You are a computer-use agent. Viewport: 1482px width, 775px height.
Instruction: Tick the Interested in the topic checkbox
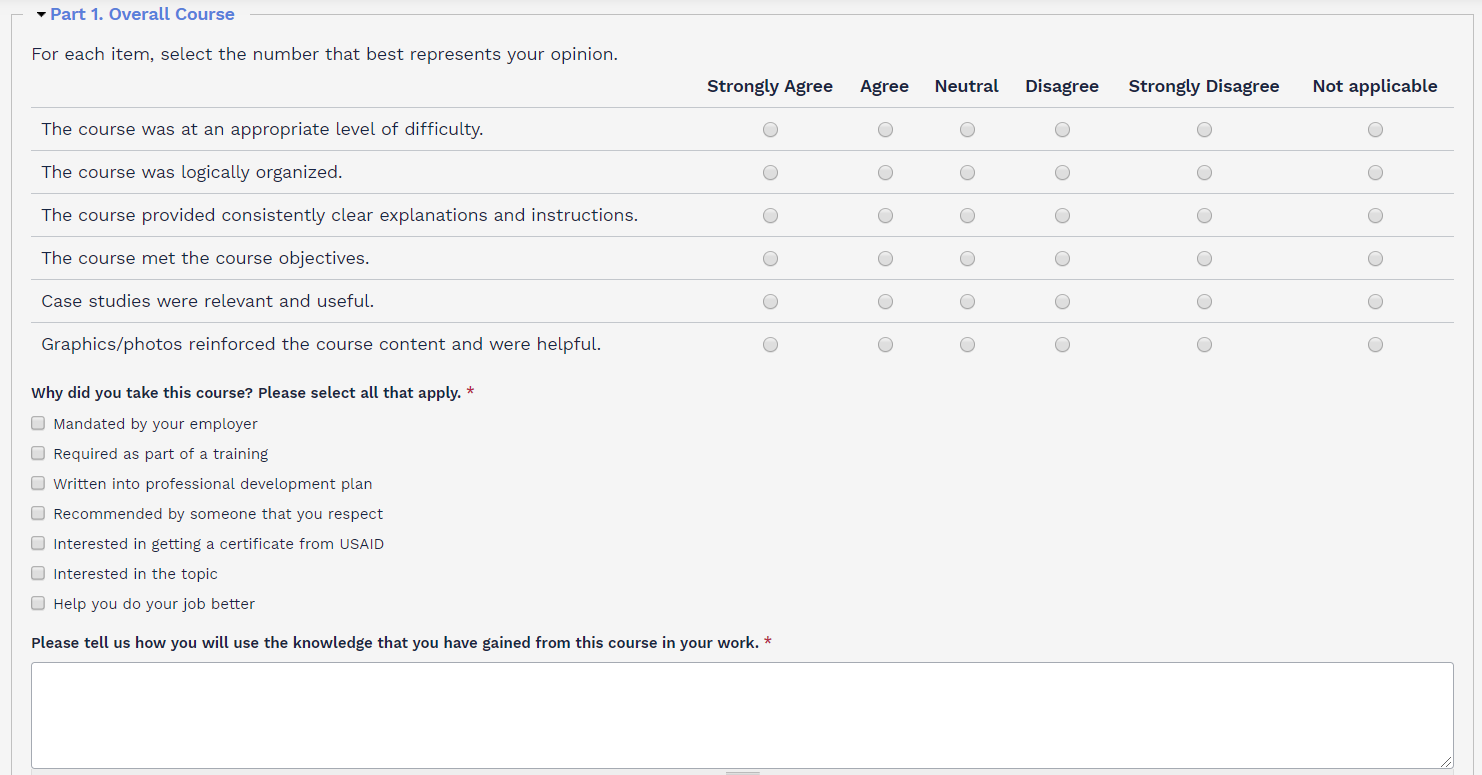pyautogui.click(x=38, y=573)
